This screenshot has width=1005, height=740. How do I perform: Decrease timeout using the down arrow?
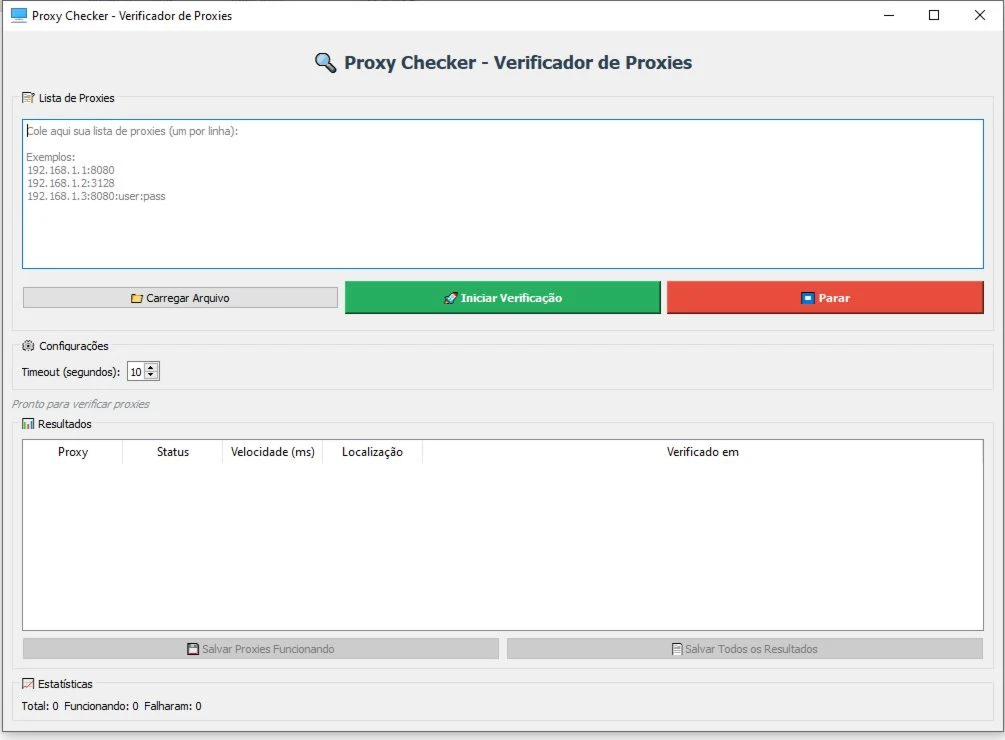(x=151, y=375)
